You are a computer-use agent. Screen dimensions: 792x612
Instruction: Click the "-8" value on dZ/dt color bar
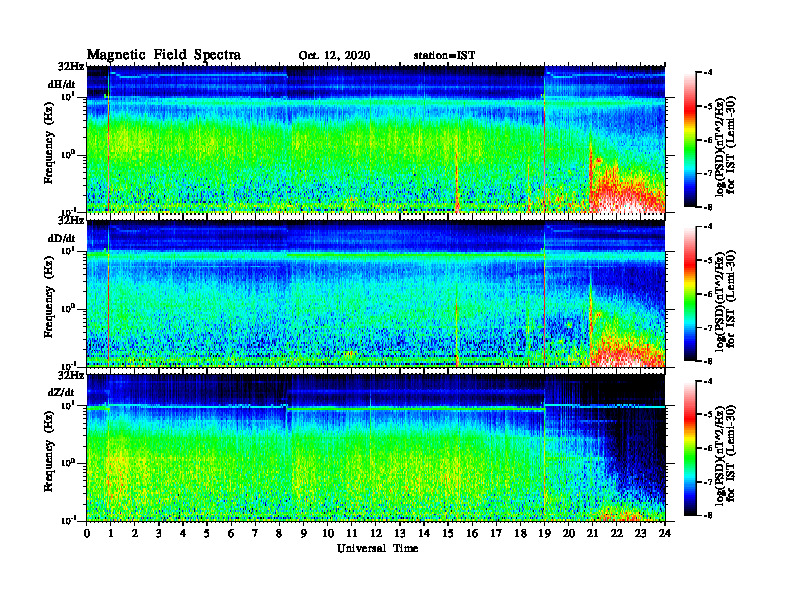pos(708,516)
